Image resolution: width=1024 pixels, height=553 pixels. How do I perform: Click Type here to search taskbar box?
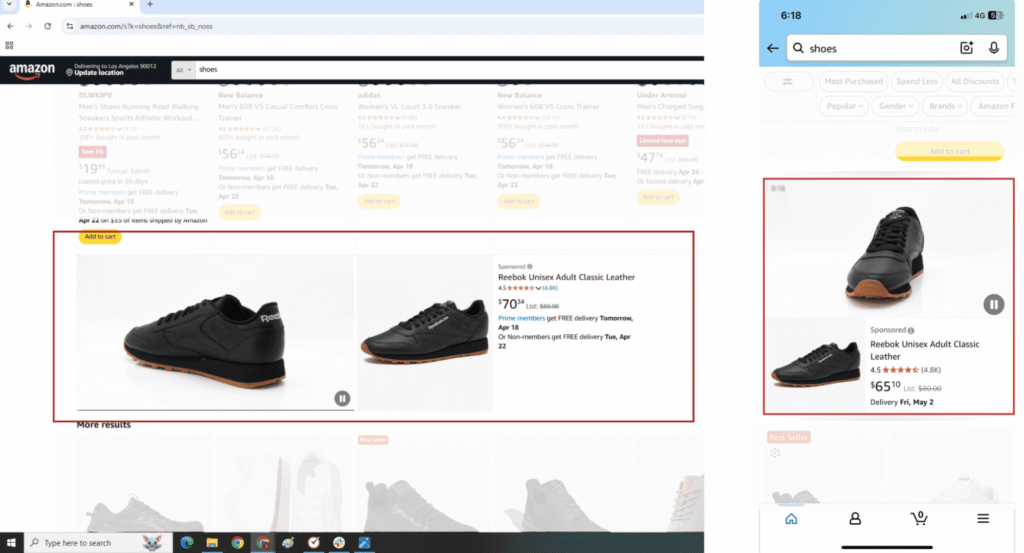[x=98, y=543]
